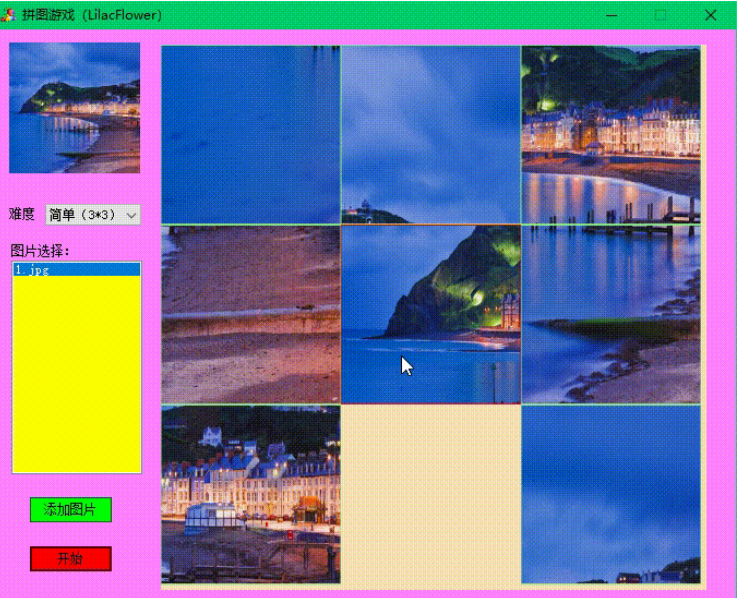Click the sky tile with small hilltop monument
738x598 pixels.
pos(431,135)
